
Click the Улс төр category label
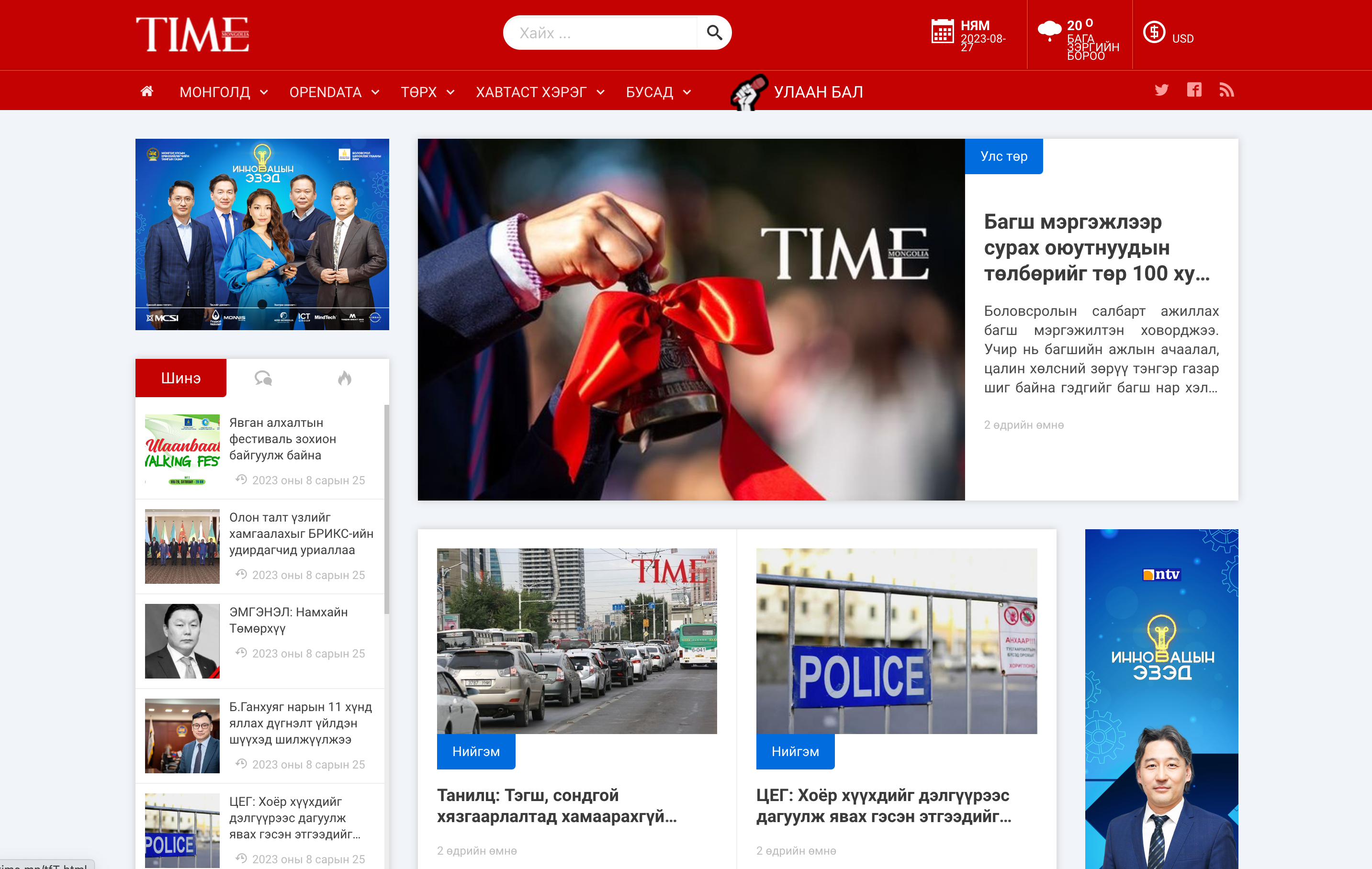(x=1003, y=156)
